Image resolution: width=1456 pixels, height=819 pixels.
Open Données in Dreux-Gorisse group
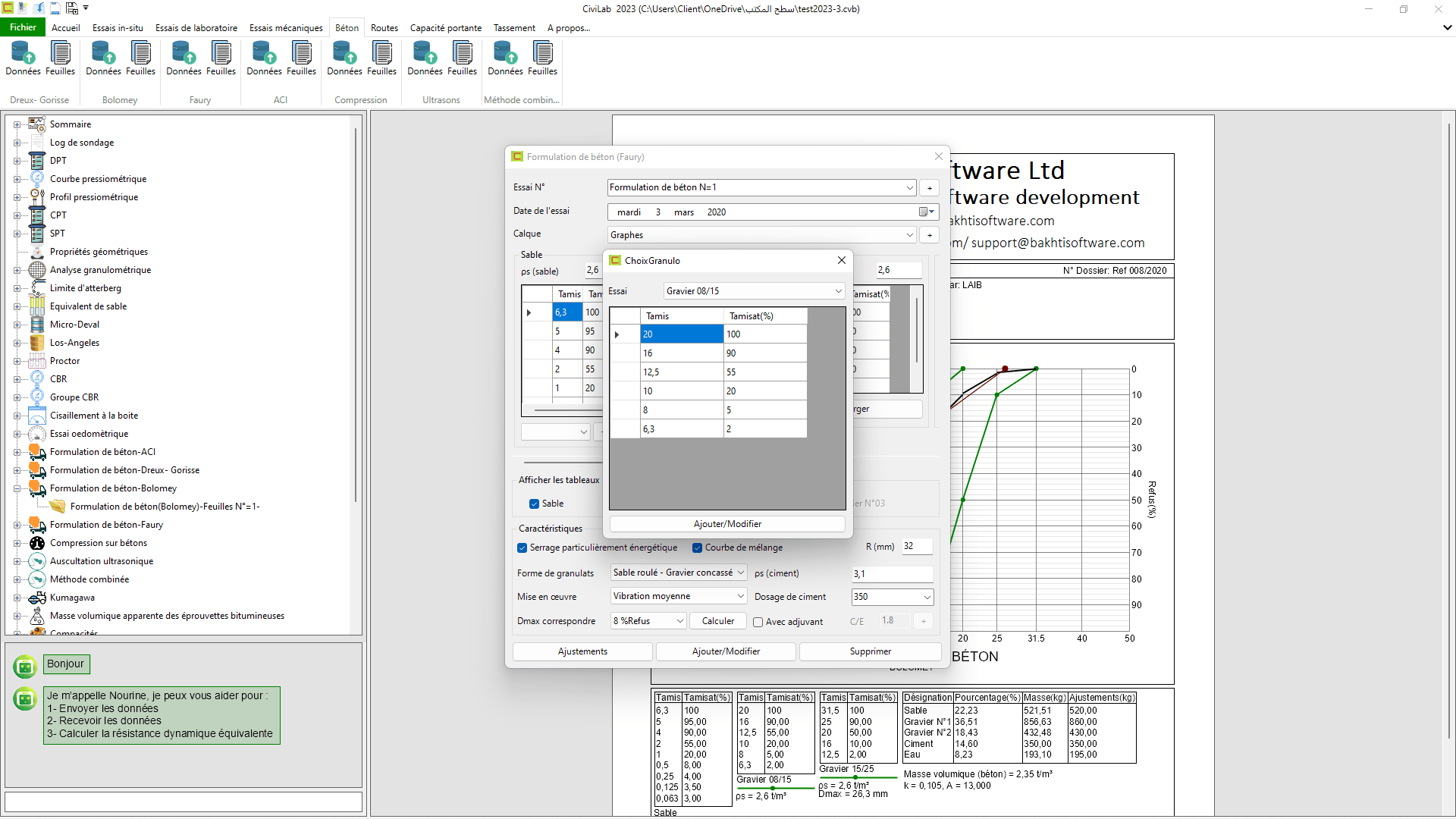23,59
